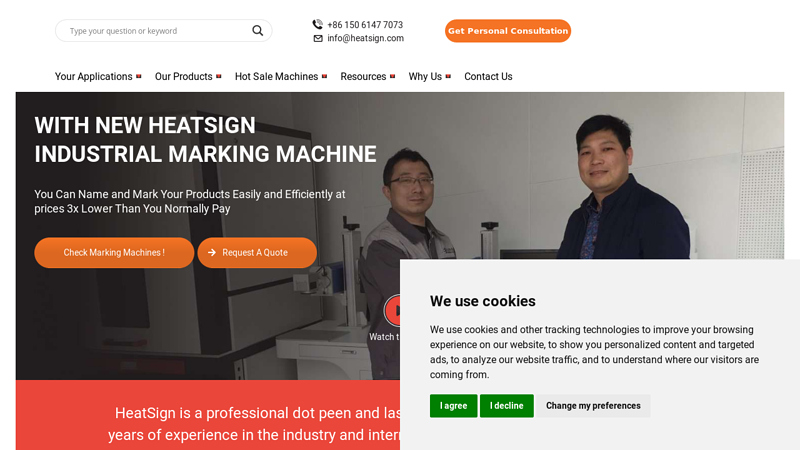Image resolution: width=800 pixels, height=450 pixels.
Task: Expand Hot Sale Machines dropdown marker
Action: pyautogui.click(x=324, y=77)
